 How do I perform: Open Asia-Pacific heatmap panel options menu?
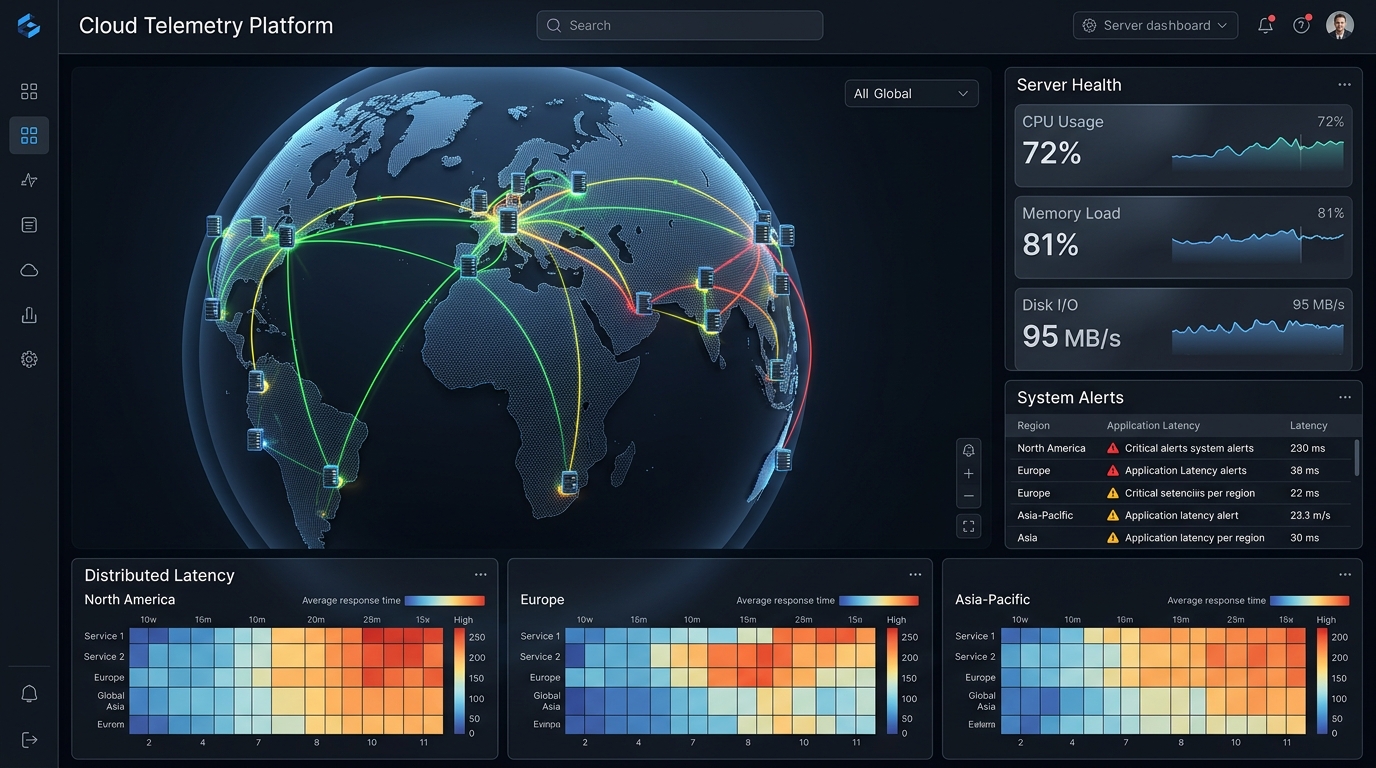coord(1345,575)
